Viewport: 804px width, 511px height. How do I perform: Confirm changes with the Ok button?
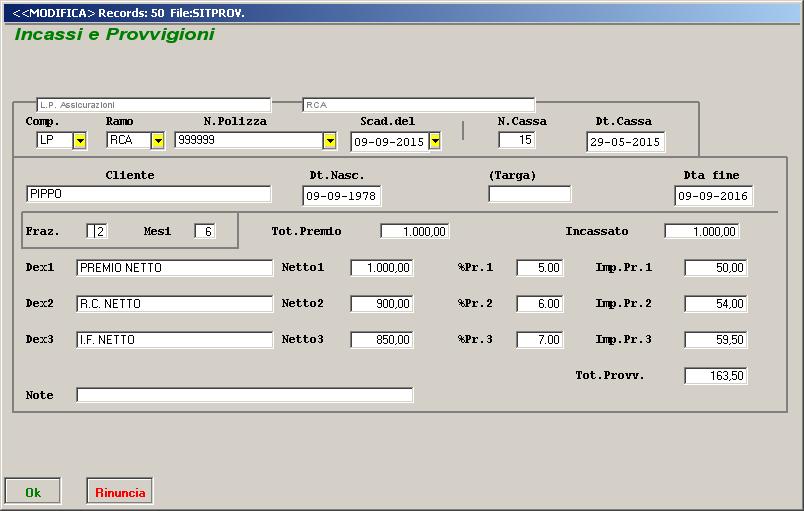33,492
